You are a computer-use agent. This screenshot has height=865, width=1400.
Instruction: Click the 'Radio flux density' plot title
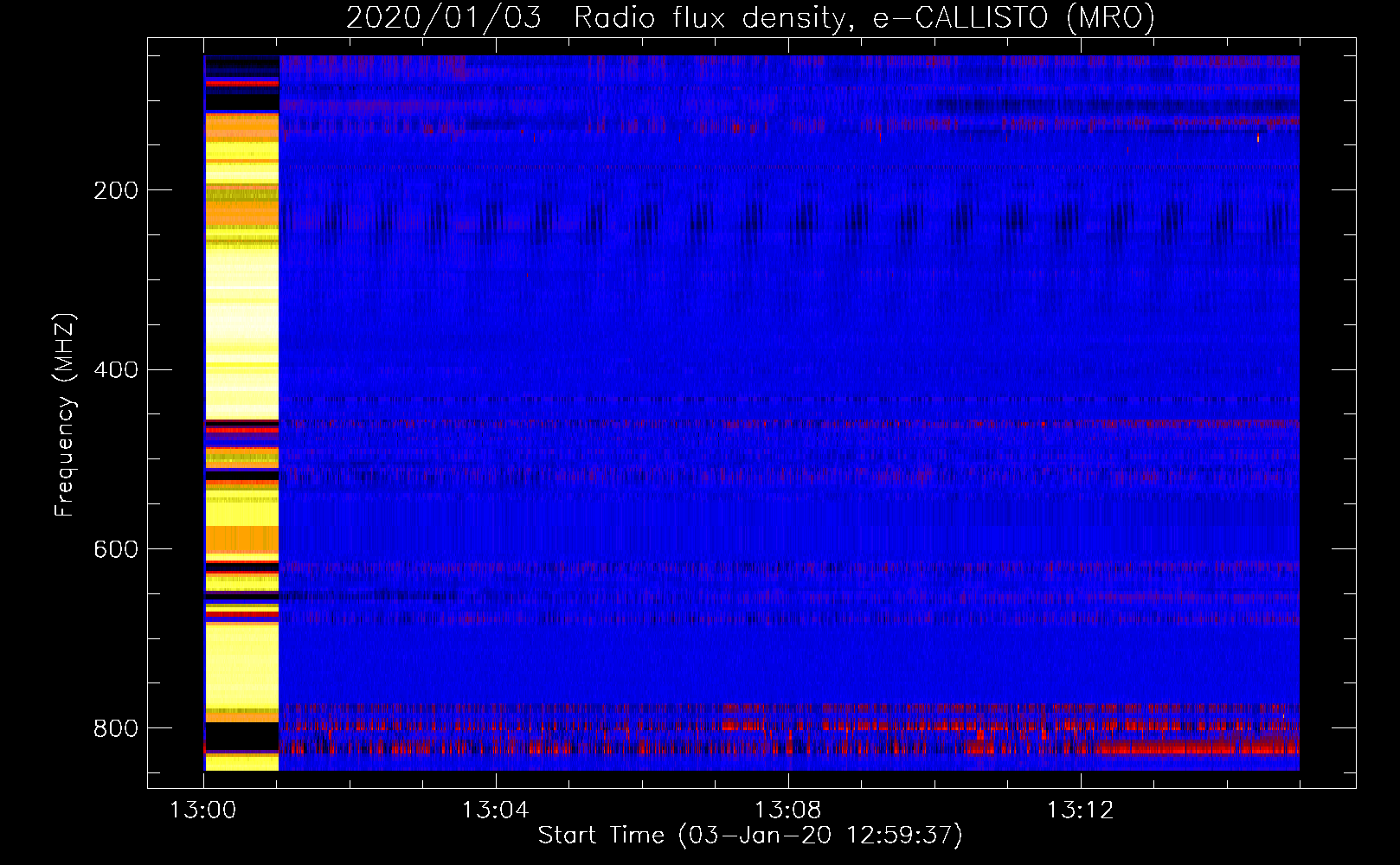[708, 17]
